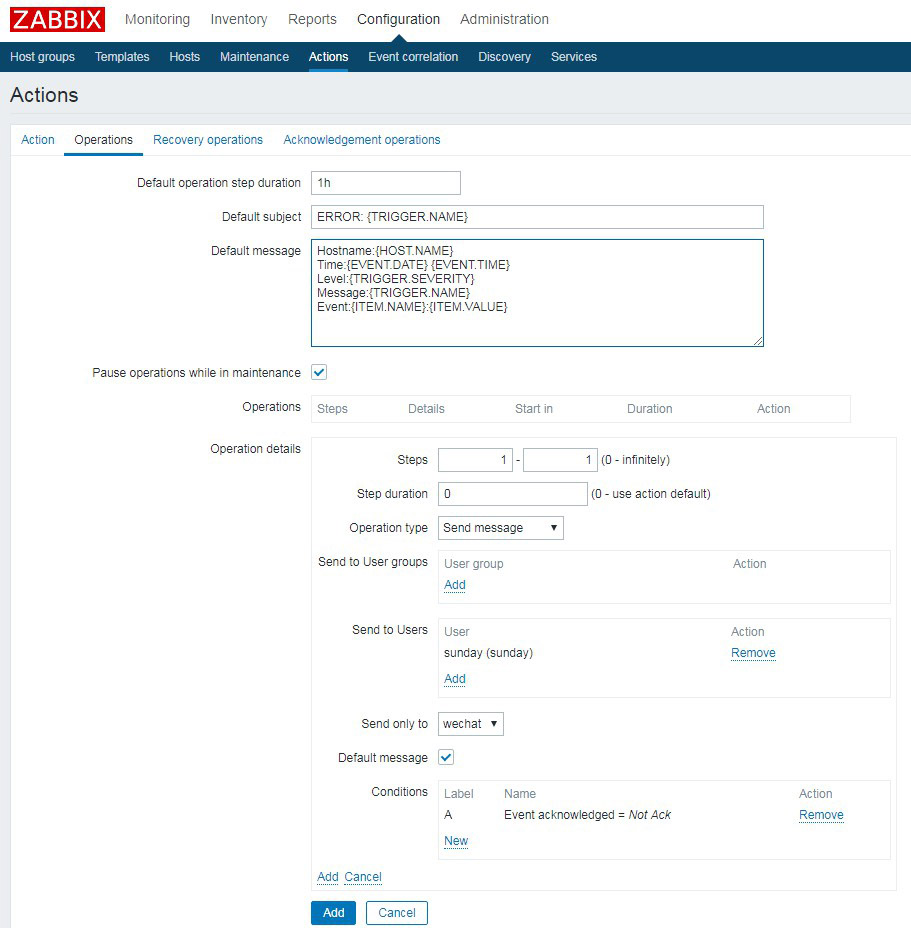Click the blue Add button
The height and width of the screenshot is (928, 911).
(333, 912)
